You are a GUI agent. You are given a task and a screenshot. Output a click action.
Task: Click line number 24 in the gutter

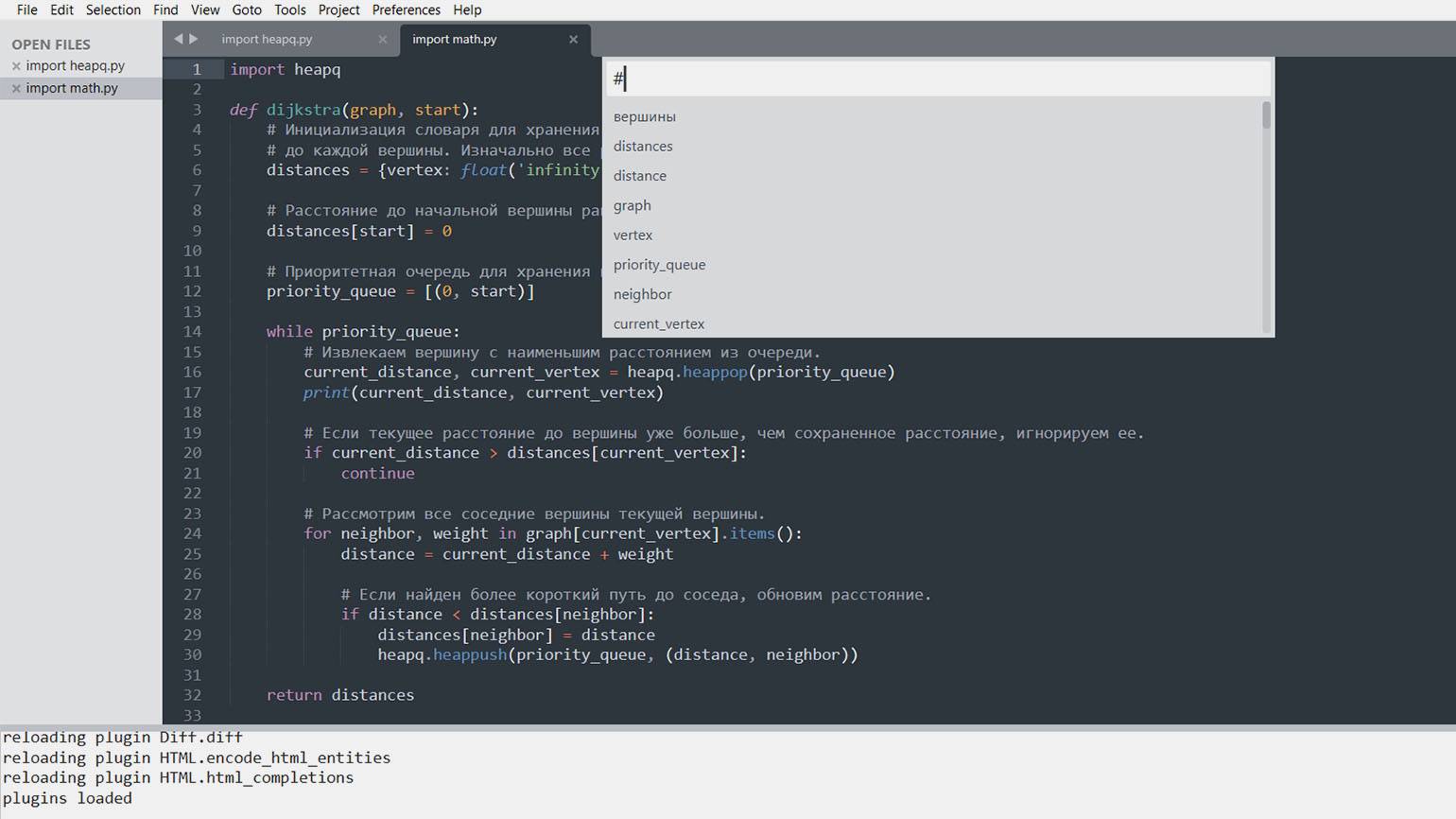(x=192, y=533)
